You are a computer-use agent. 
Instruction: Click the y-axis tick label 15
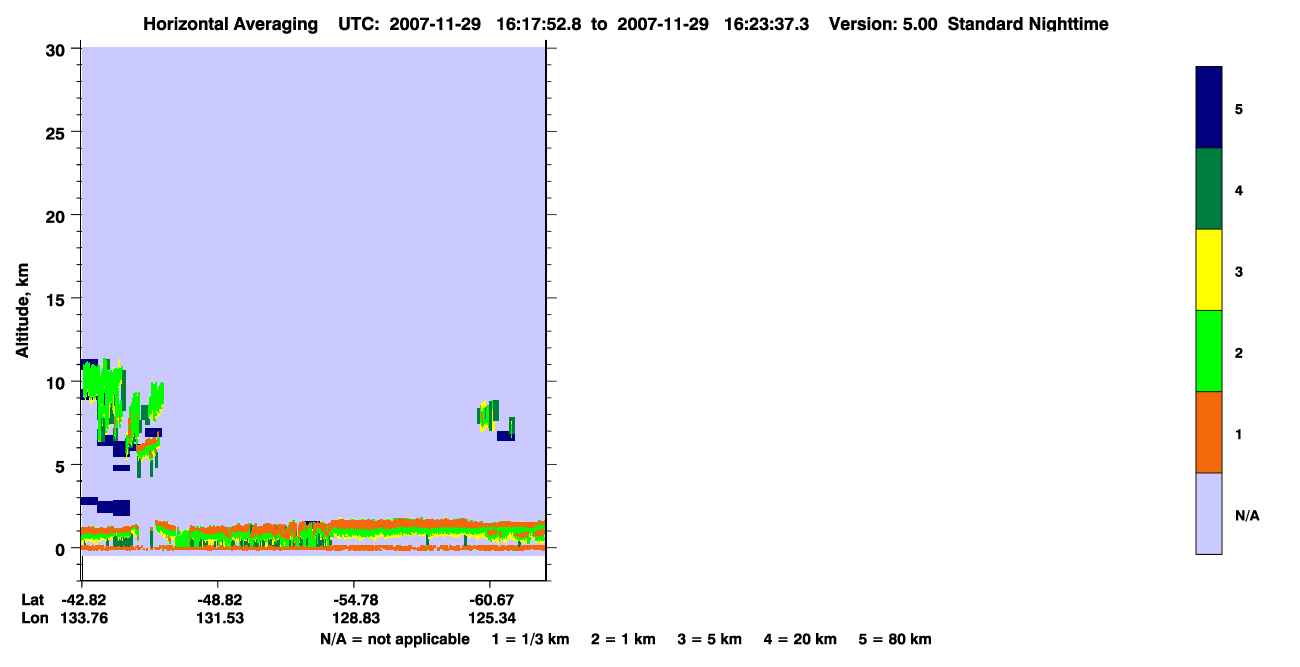(57, 299)
